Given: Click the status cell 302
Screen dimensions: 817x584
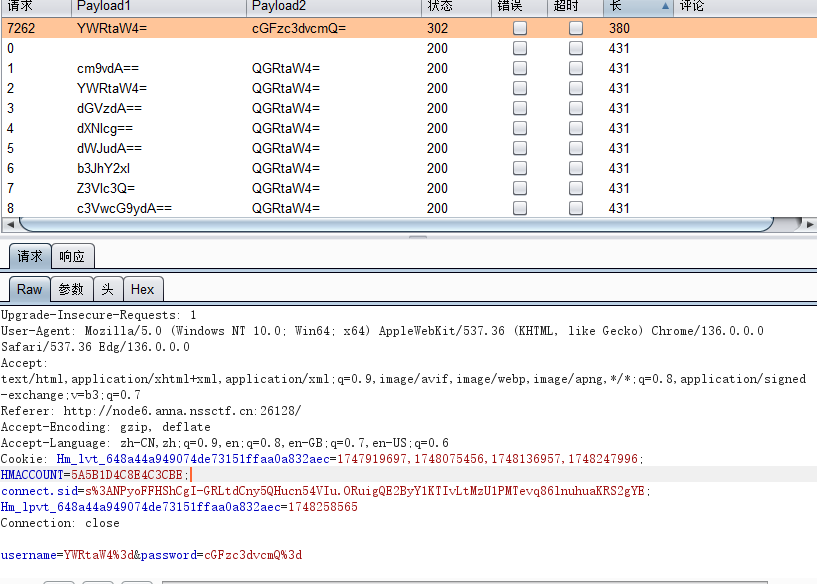Looking at the screenshot, I should tap(438, 28).
